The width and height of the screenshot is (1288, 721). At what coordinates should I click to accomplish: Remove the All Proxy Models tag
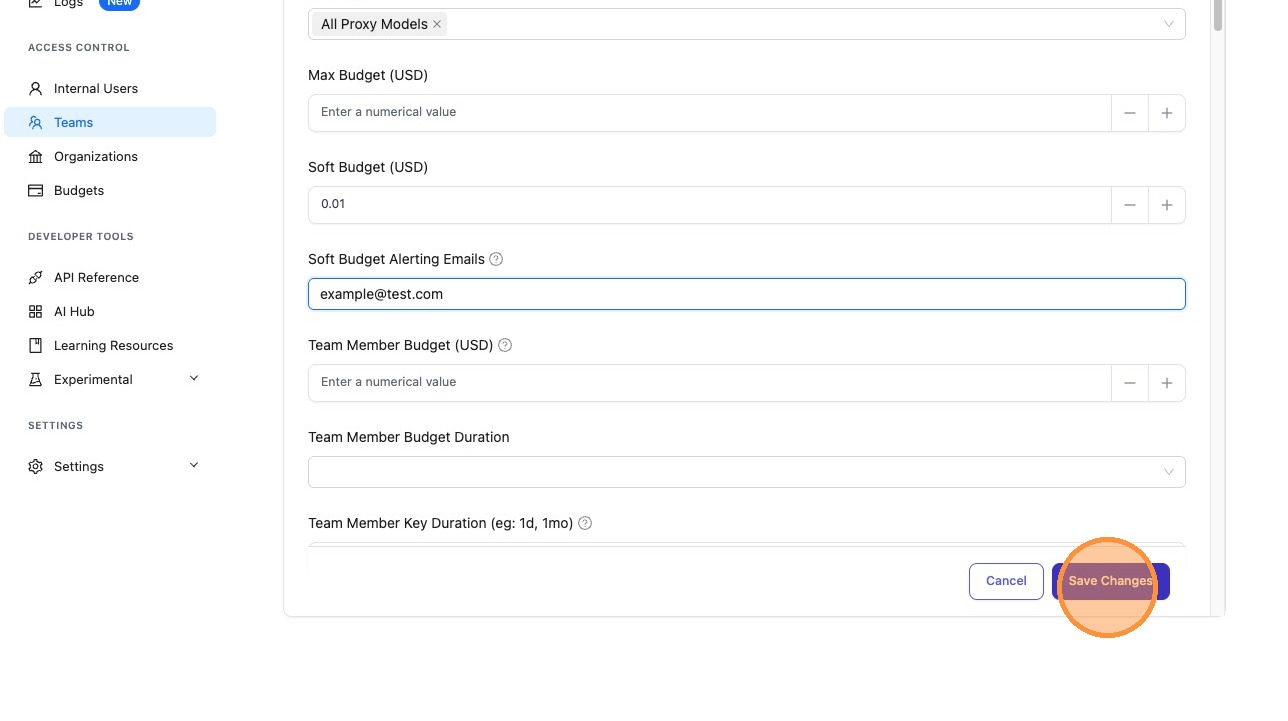(x=437, y=24)
